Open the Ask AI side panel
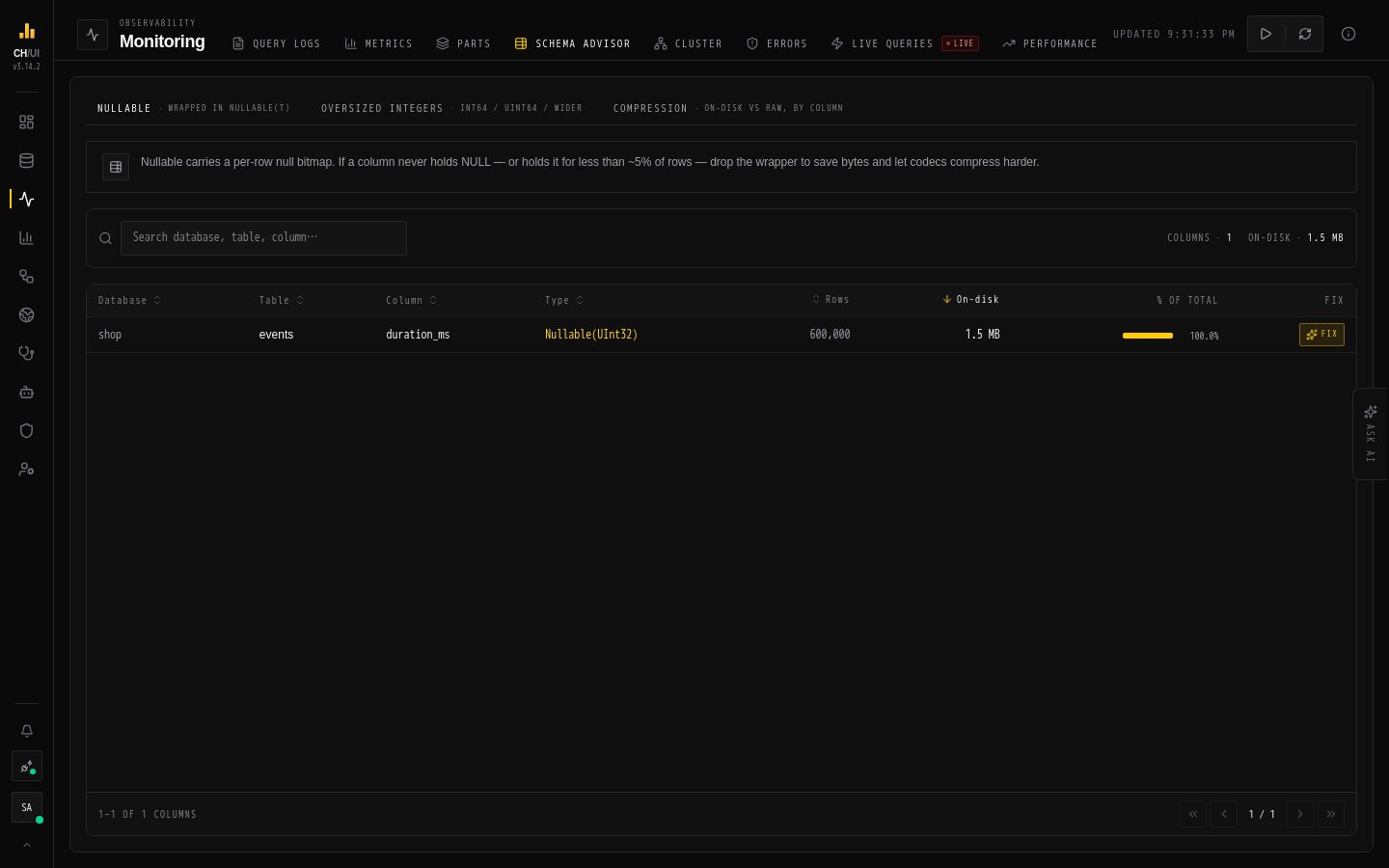 pyautogui.click(x=1371, y=434)
